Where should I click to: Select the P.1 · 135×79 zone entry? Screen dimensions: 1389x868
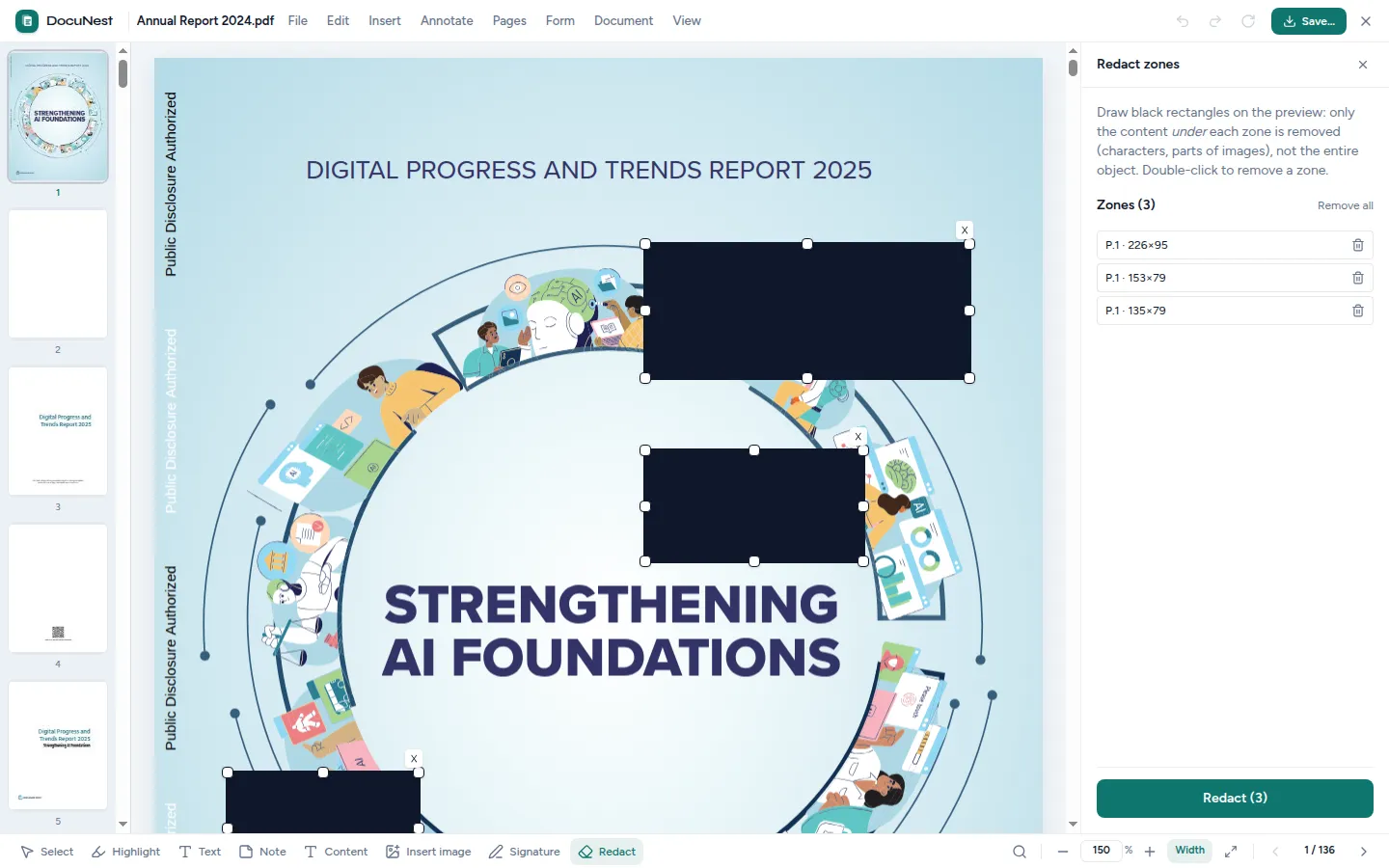coord(1235,311)
